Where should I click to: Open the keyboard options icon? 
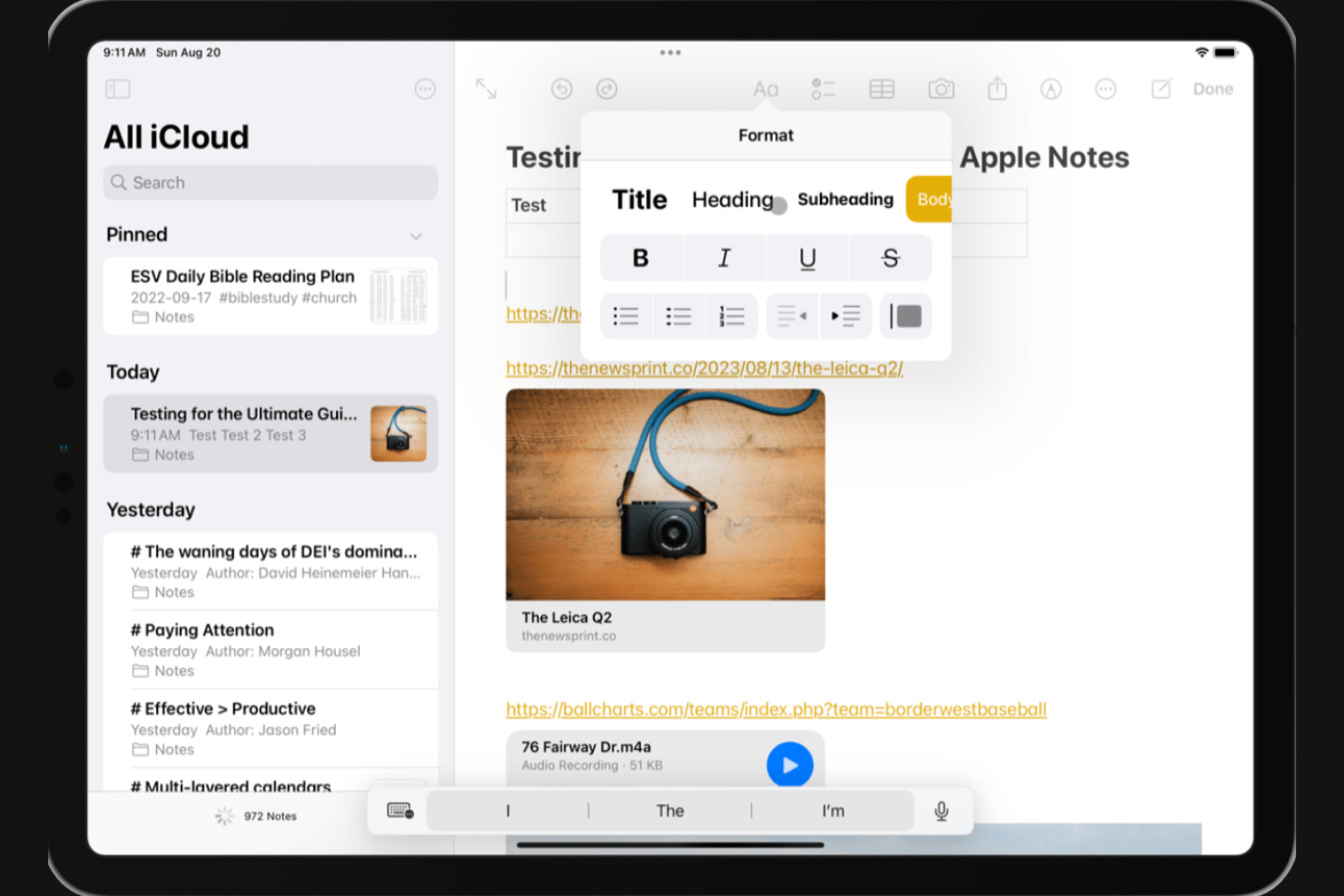tap(400, 811)
